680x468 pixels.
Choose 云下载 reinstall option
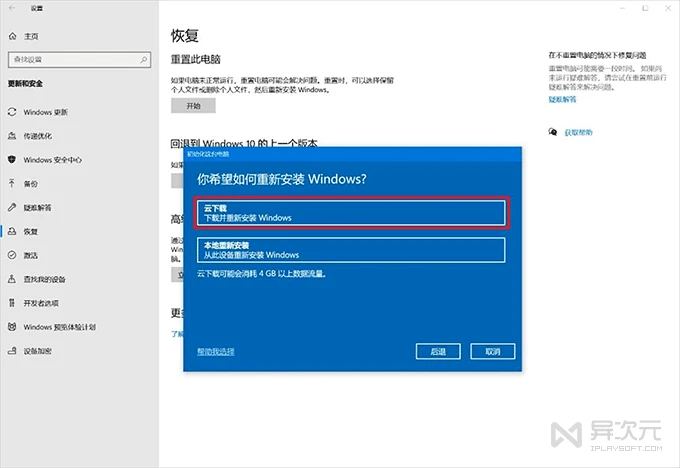(x=351, y=213)
